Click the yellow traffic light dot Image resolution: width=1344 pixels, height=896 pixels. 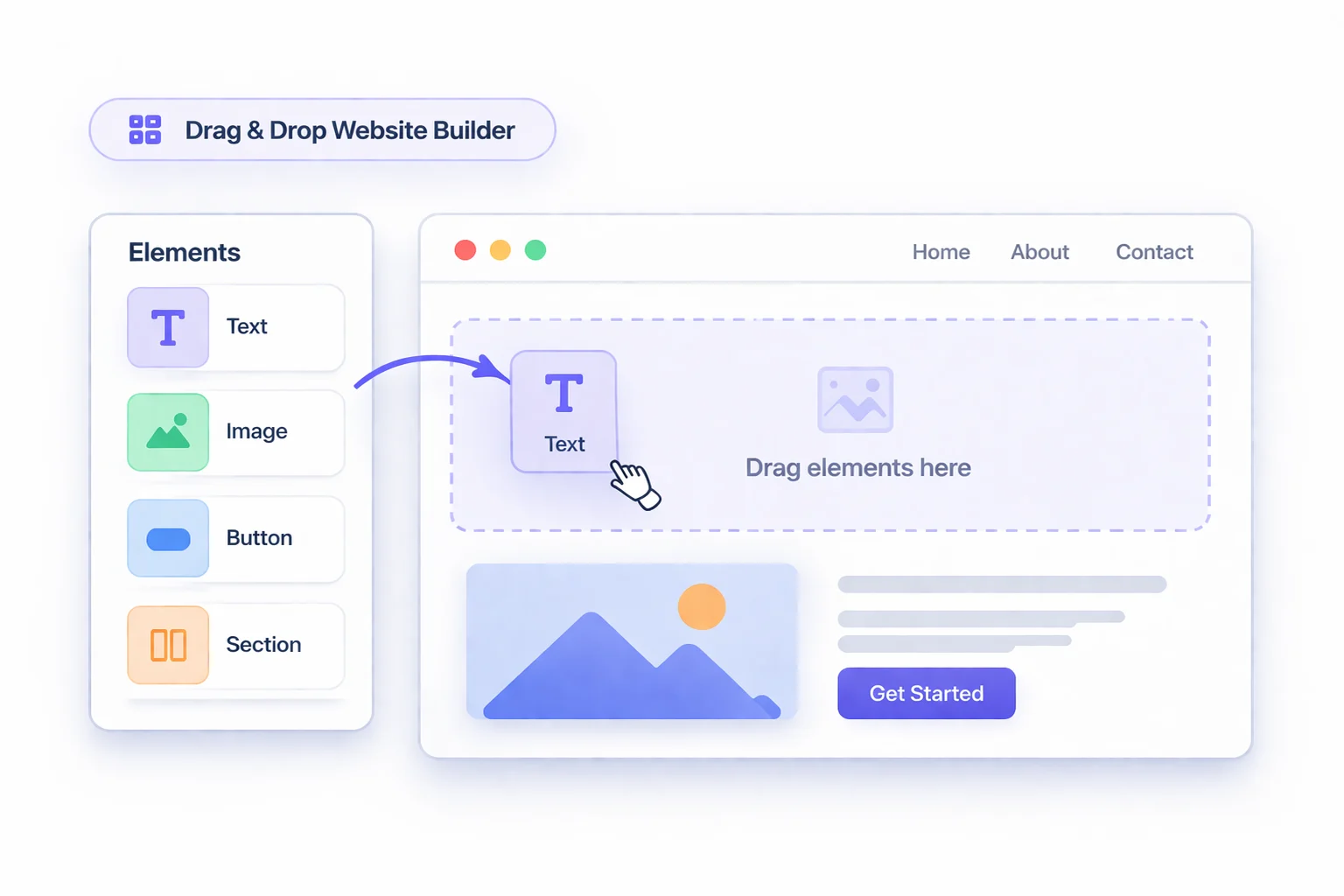click(x=500, y=250)
